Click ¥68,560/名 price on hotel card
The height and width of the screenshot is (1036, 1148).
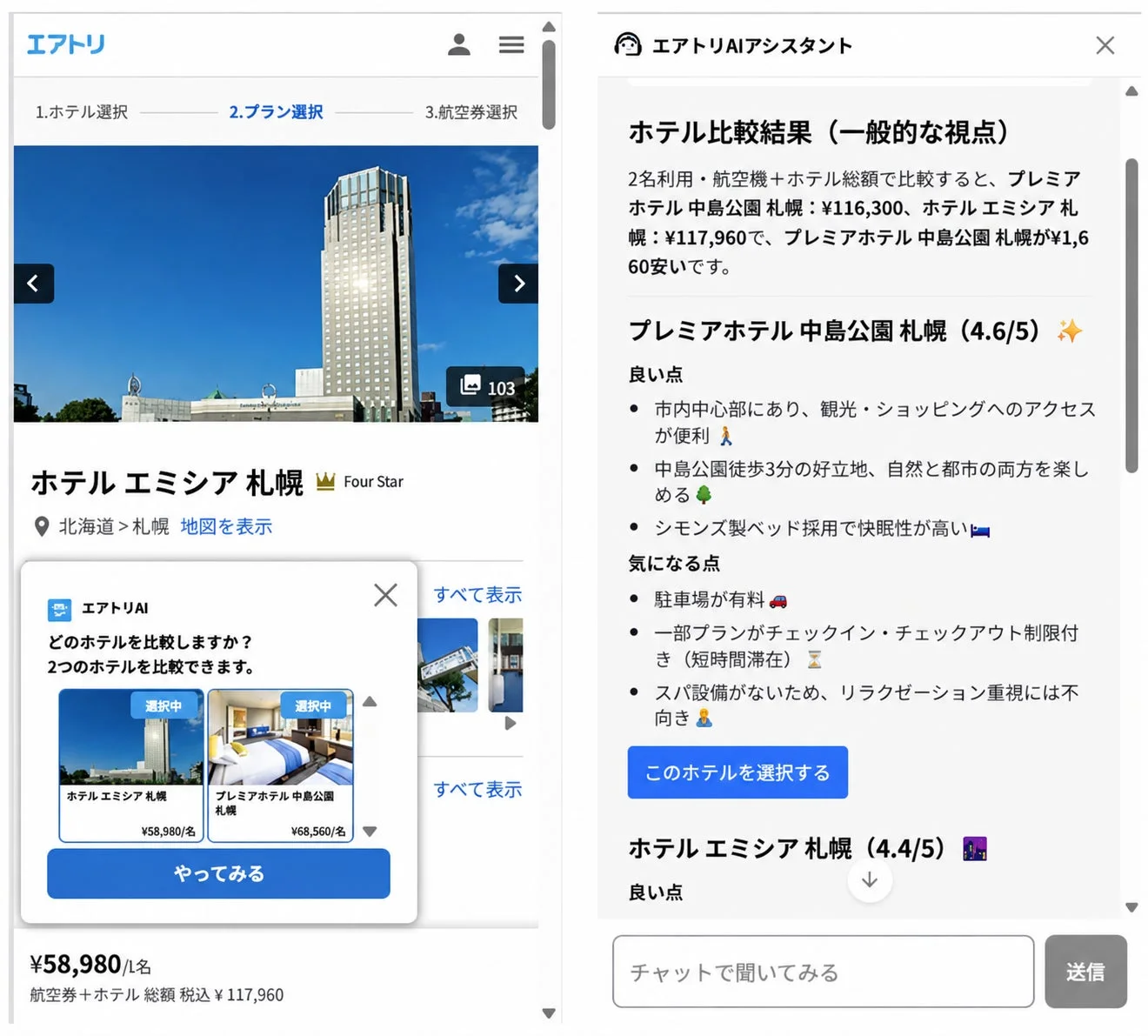pyautogui.click(x=318, y=832)
